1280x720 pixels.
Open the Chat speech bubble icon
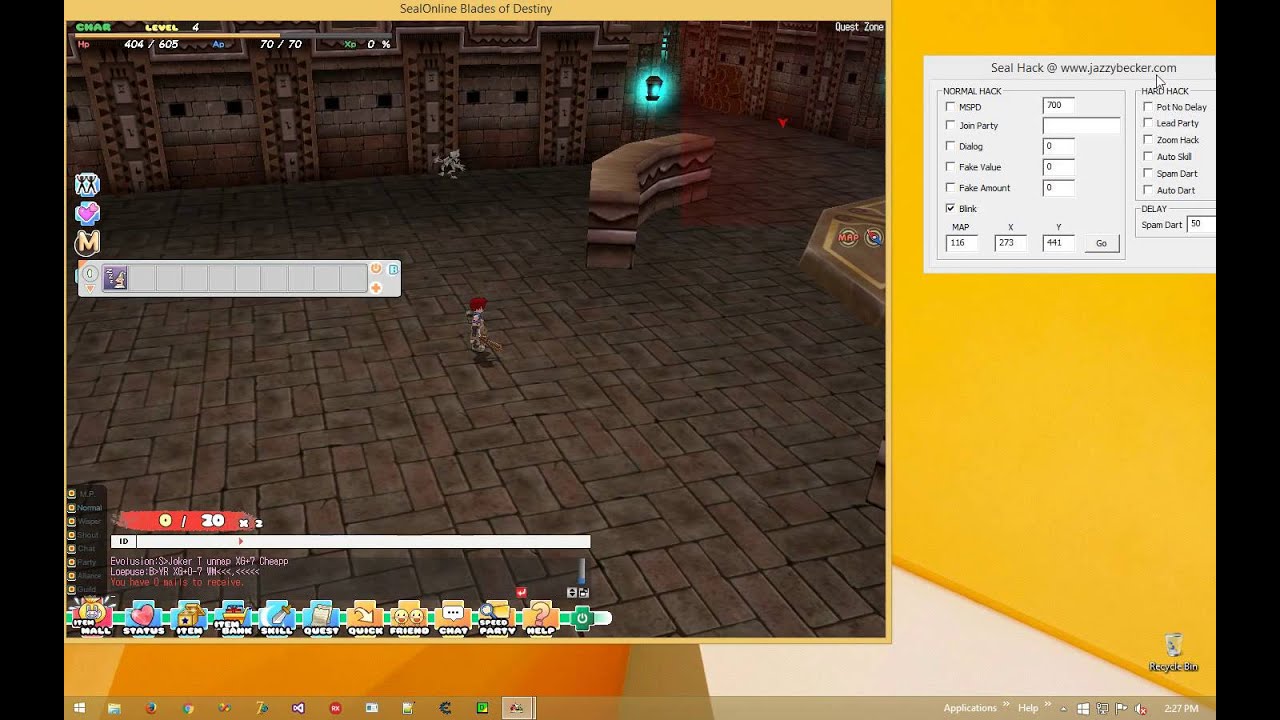[453, 617]
